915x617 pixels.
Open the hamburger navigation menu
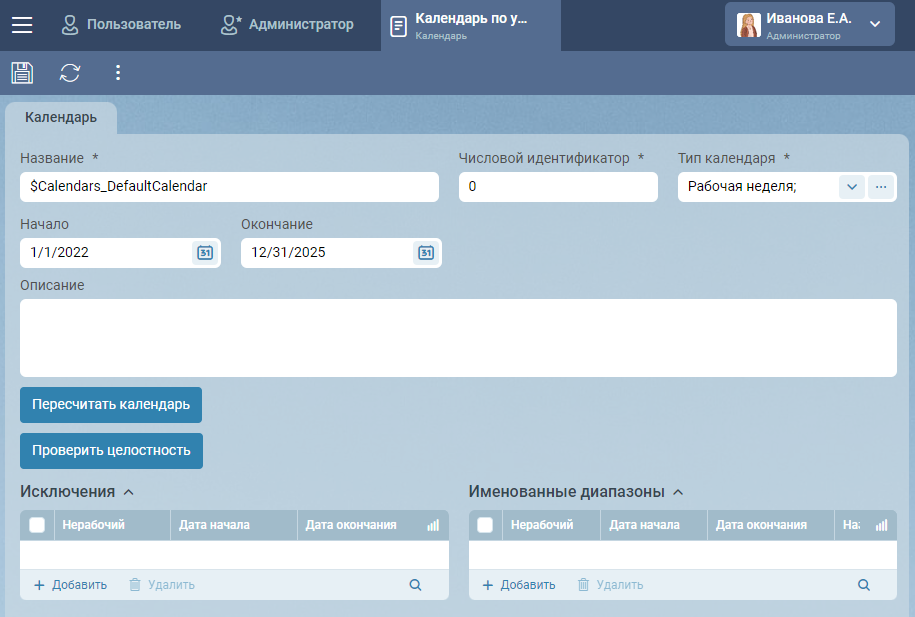click(x=22, y=25)
